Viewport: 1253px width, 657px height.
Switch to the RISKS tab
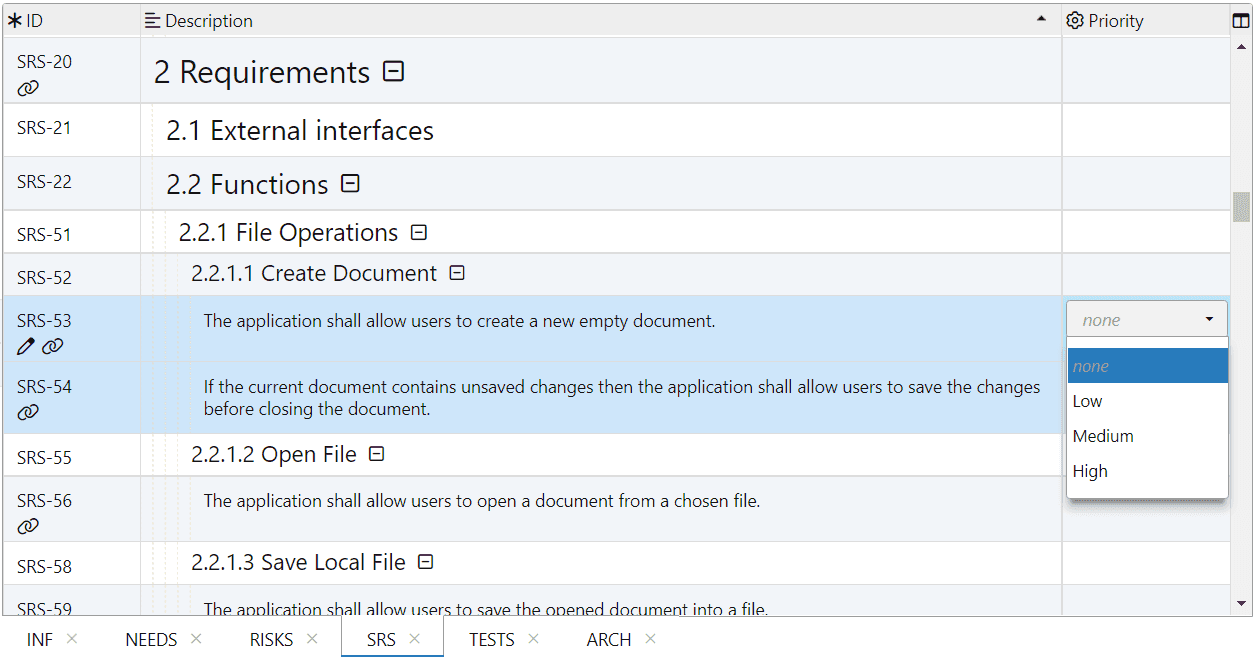[x=271, y=640]
